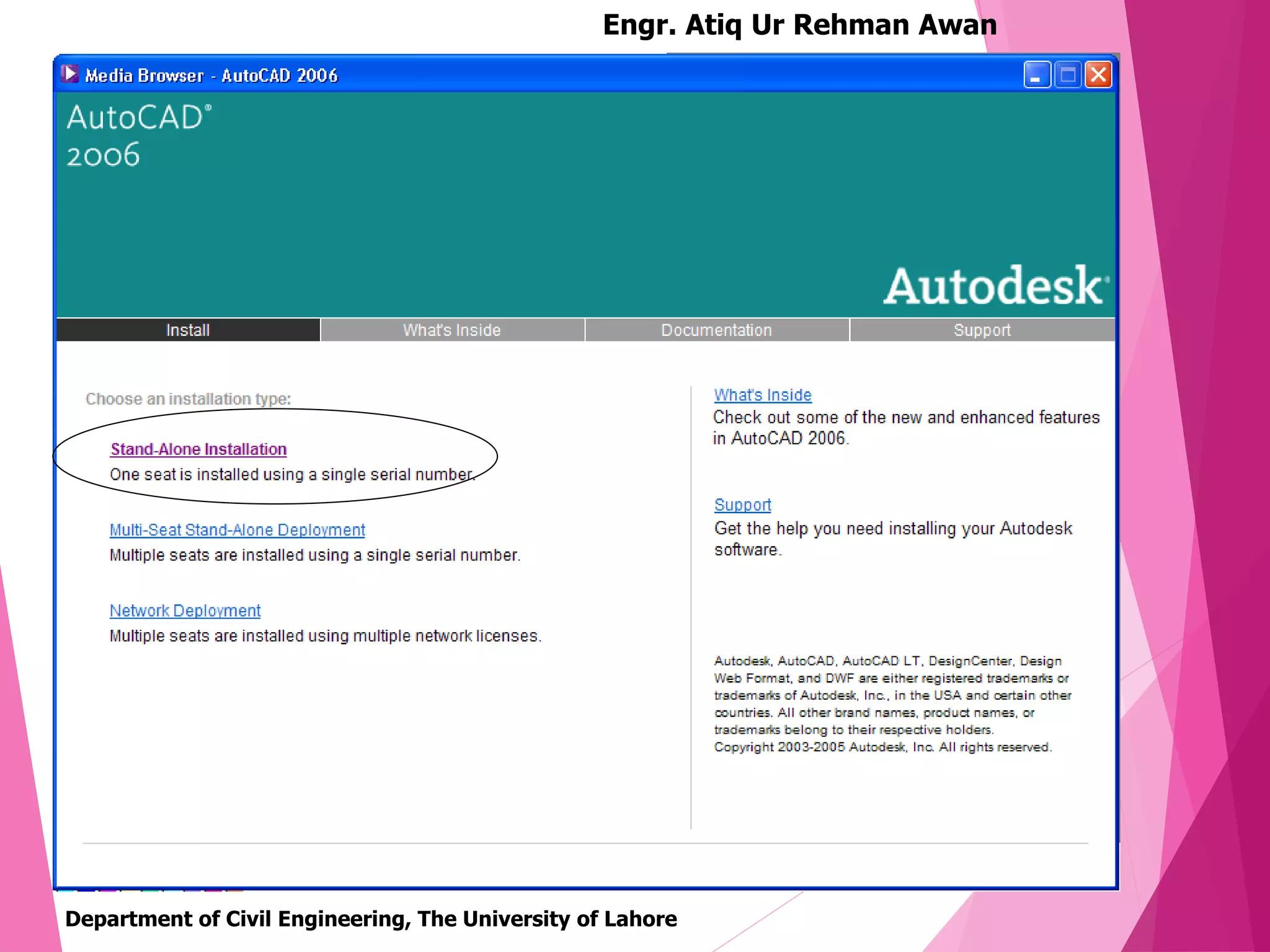The height and width of the screenshot is (952, 1270).
Task: Click the Autodesk logo in the banner
Action: [x=996, y=286]
